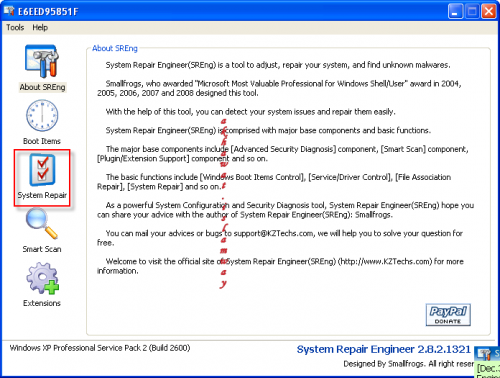Screen dimensions: 500x378
Task: Open the Help menu
Action: point(40,27)
